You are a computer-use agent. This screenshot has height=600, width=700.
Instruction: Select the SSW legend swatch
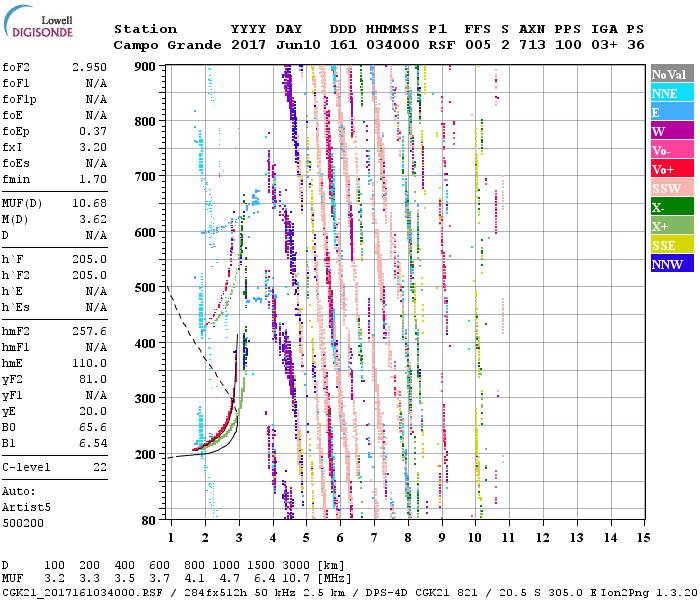672,188
